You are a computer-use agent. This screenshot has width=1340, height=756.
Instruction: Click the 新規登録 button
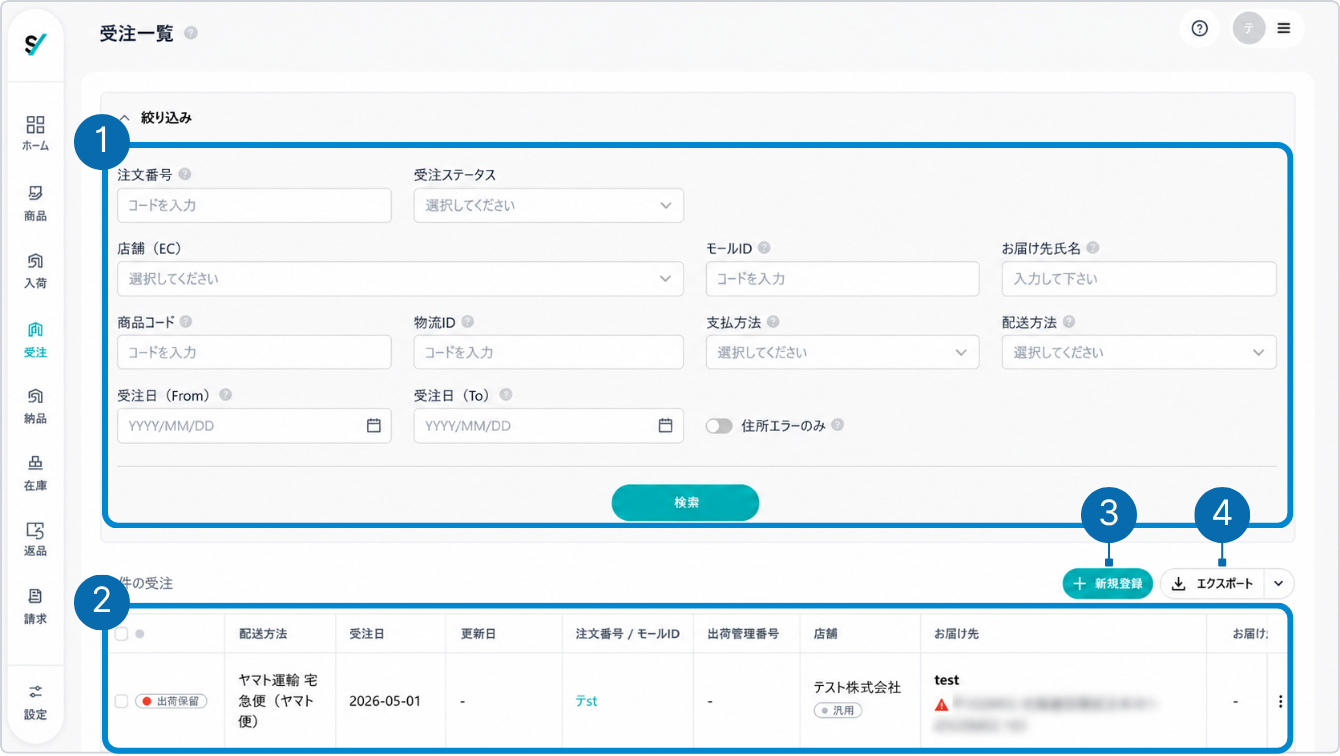[x=1108, y=584]
